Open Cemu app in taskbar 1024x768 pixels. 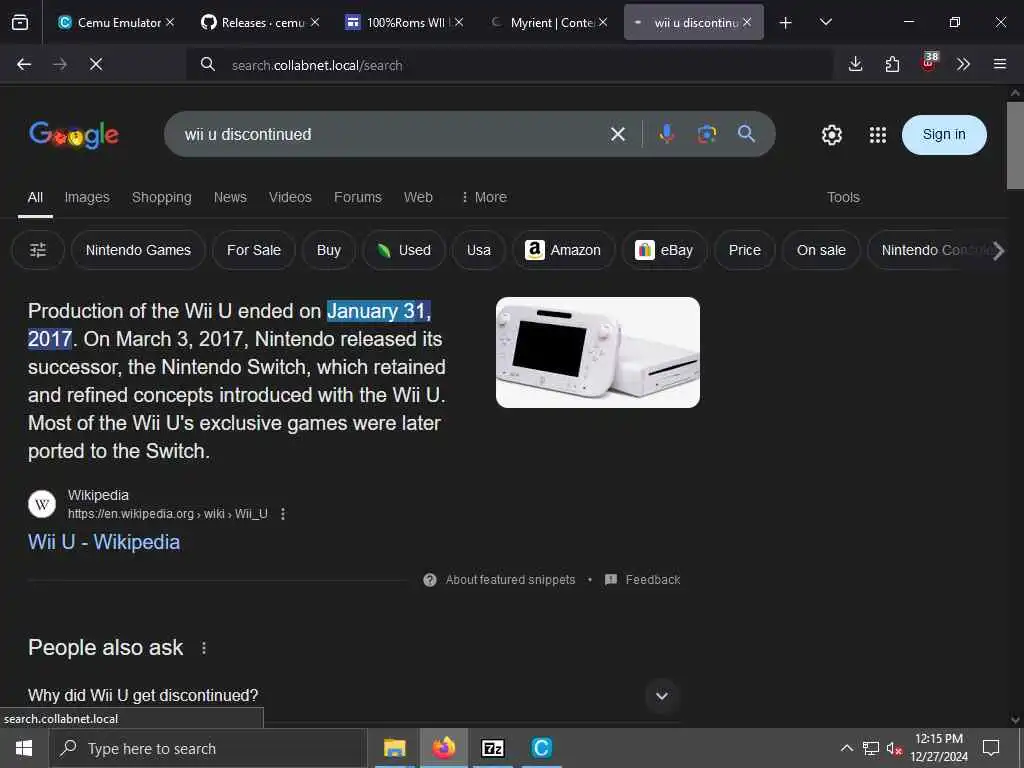click(541, 748)
